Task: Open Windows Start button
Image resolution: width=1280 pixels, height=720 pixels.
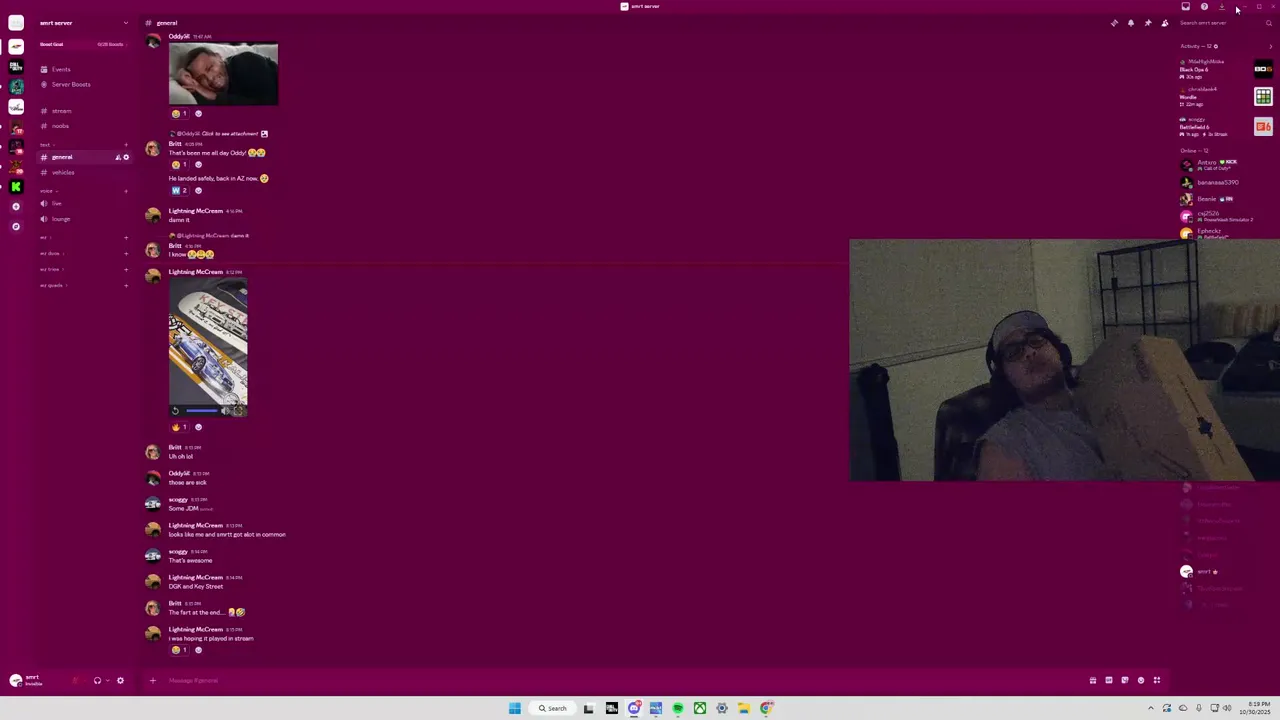Action: tap(515, 708)
